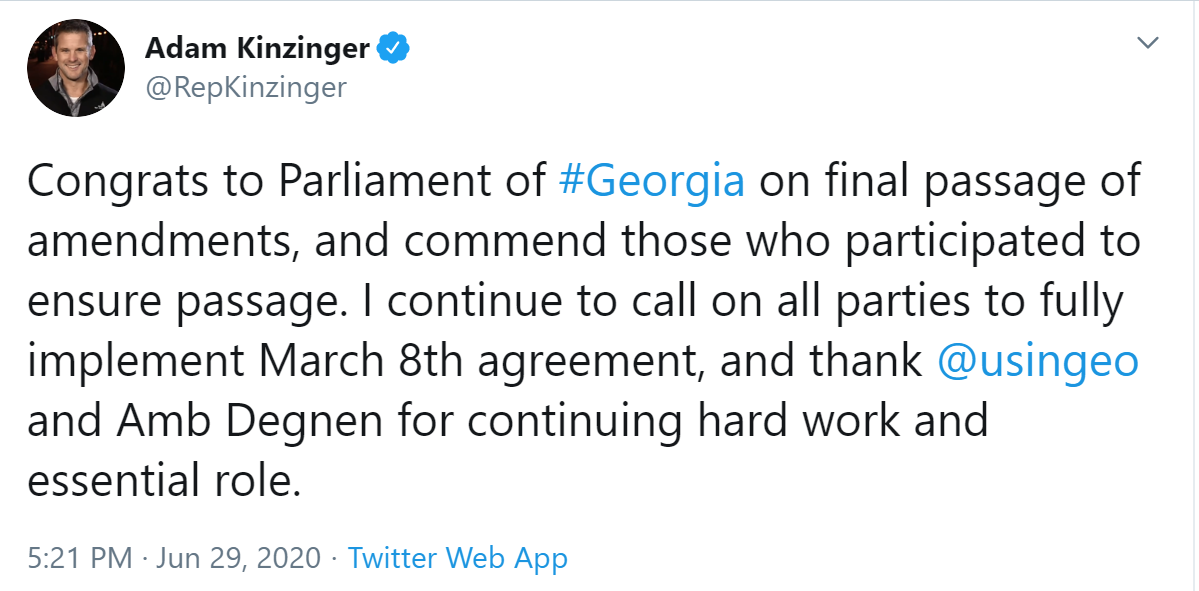The width and height of the screenshot is (1199, 591).
Task: Click the 5:21 PM timestamp
Action: pos(80,558)
